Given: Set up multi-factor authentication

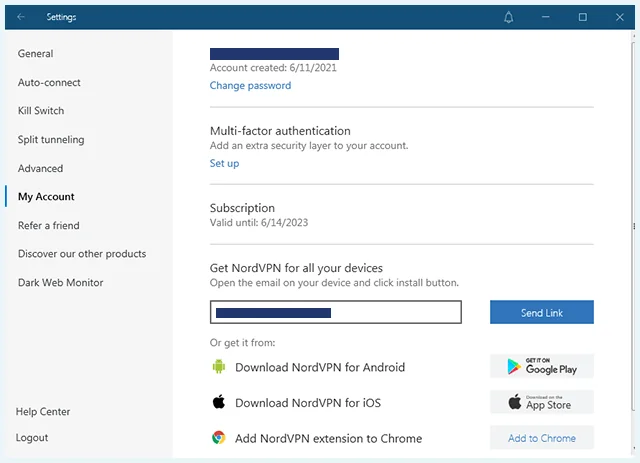Looking at the screenshot, I should [x=224, y=163].
